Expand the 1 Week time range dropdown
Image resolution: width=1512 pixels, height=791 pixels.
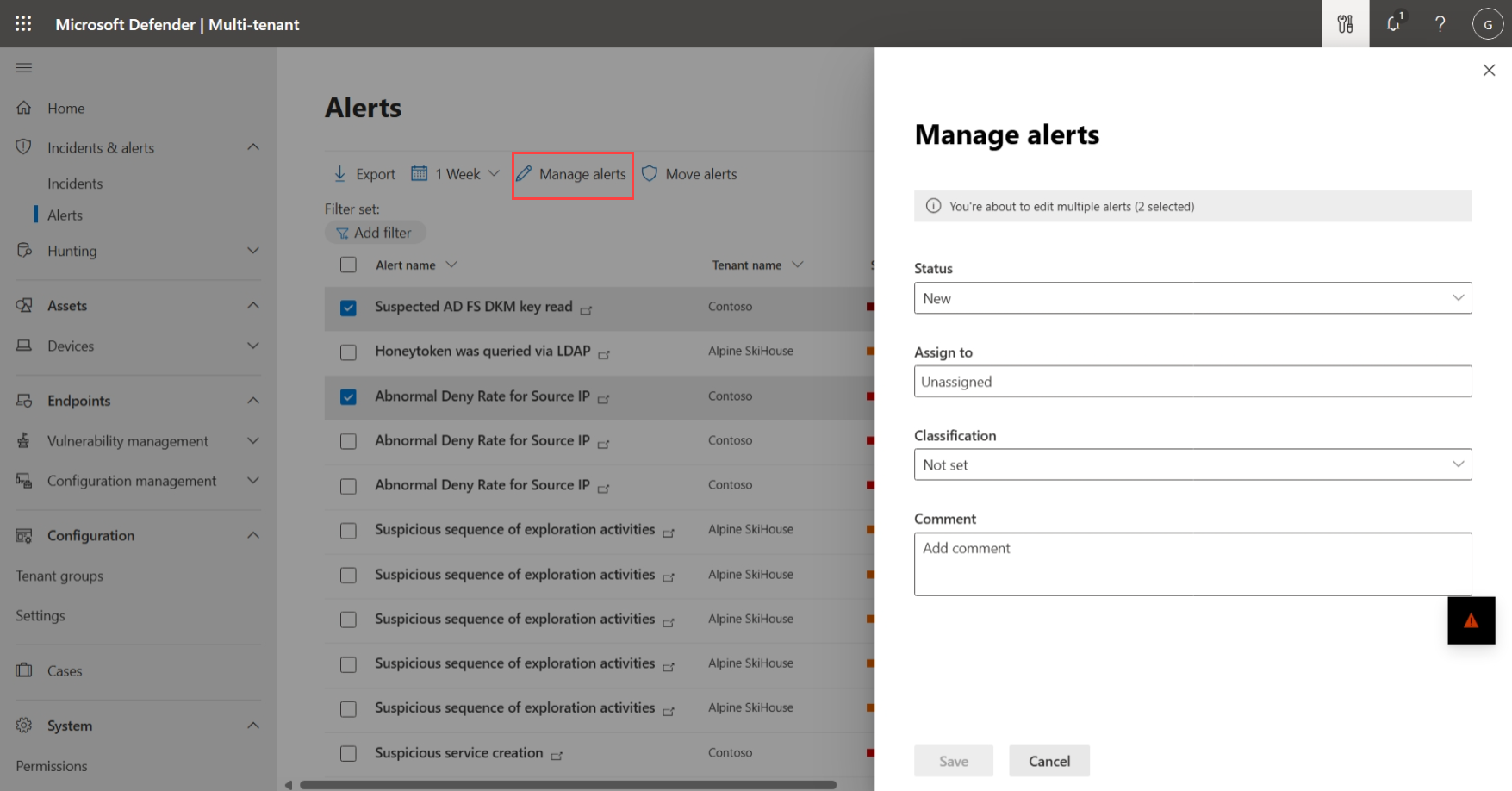point(456,174)
